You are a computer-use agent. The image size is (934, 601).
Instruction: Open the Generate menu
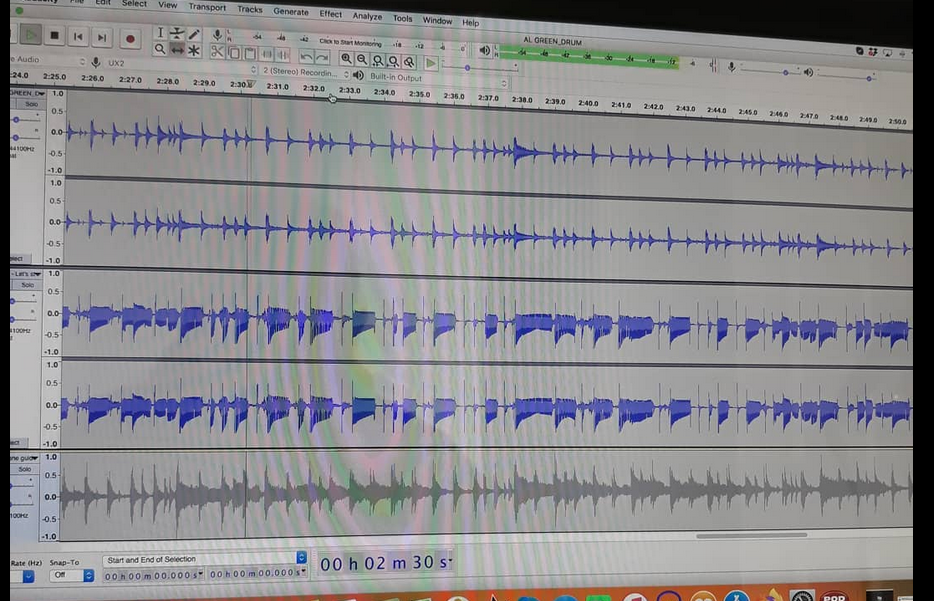pyautogui.click(x=291, y=11)
